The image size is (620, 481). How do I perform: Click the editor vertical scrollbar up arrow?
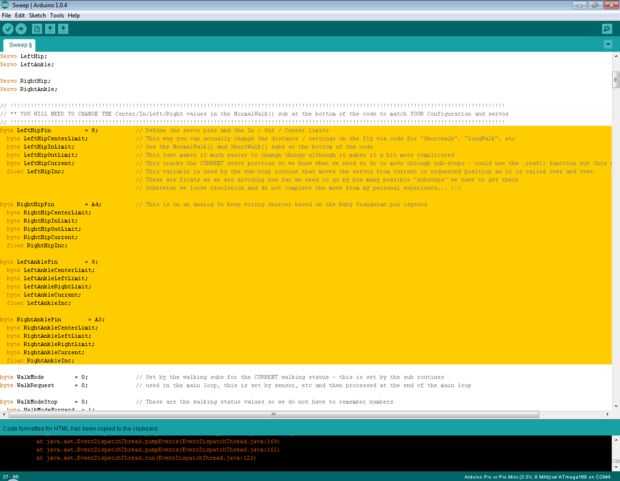616,57
